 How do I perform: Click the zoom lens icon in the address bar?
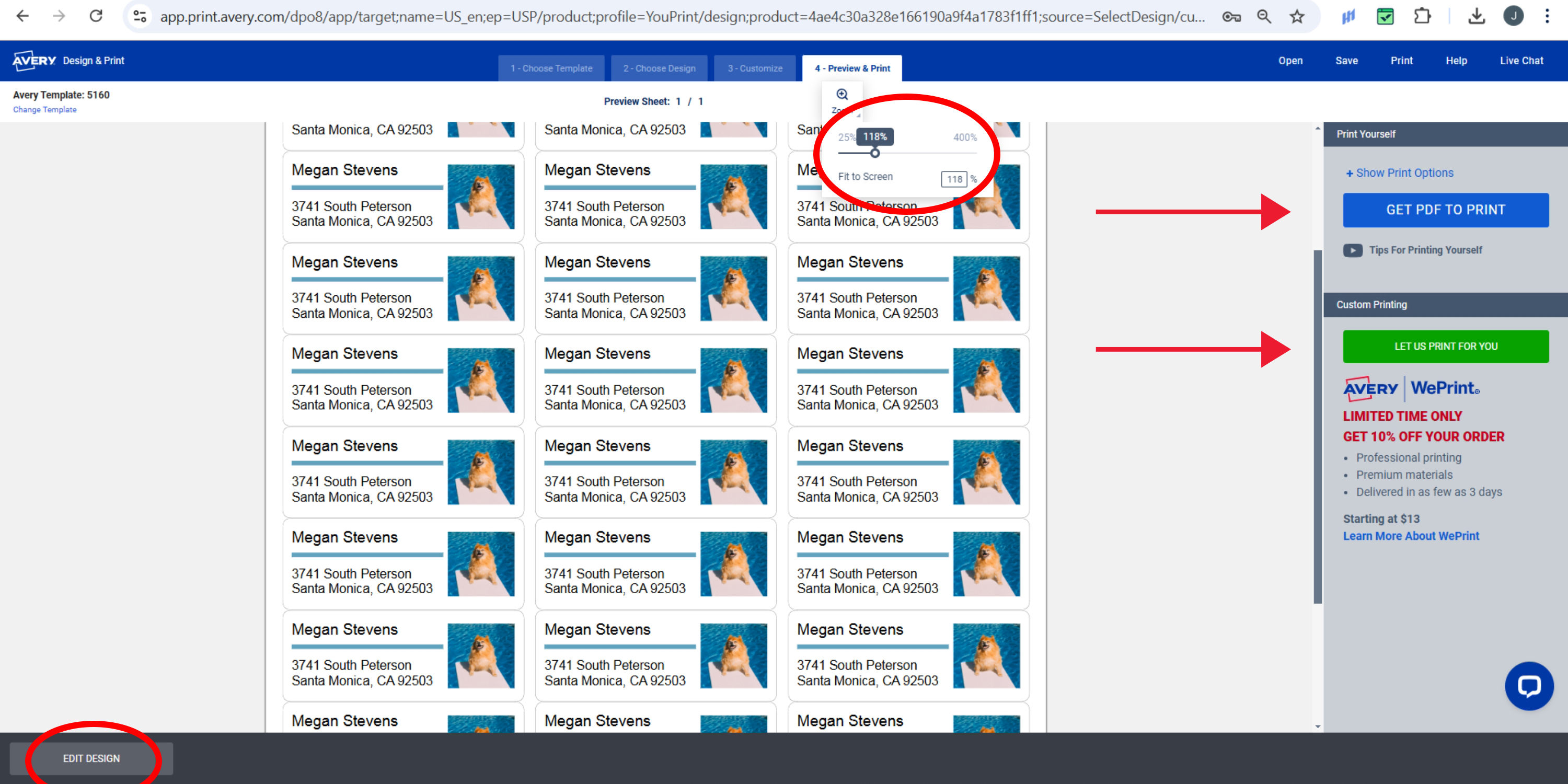[x=1264, y=16]
